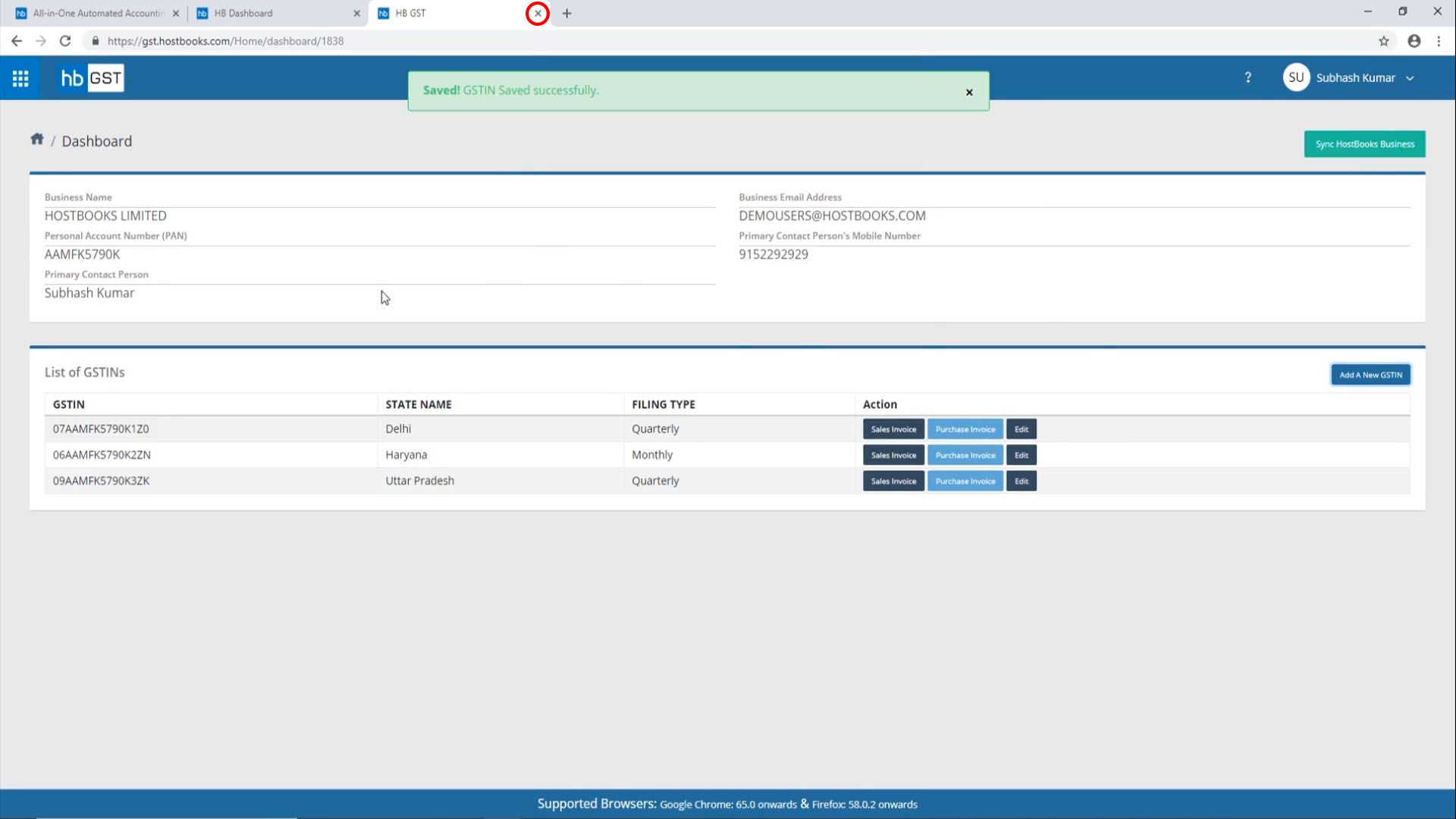Open the Chrome profile icon
Screen dimensions: 1456x819
click(1414, 41)
